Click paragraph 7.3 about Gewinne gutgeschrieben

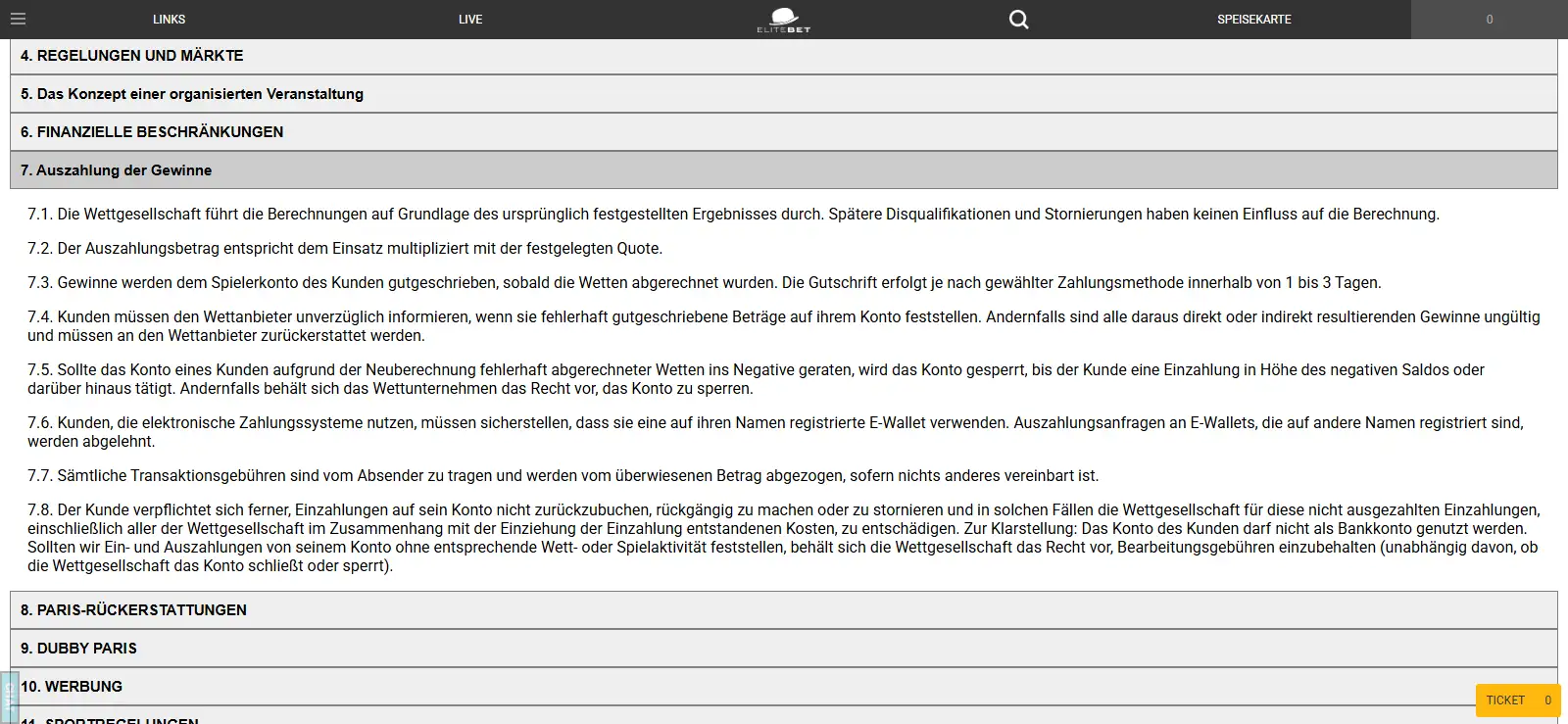[705, 283]
